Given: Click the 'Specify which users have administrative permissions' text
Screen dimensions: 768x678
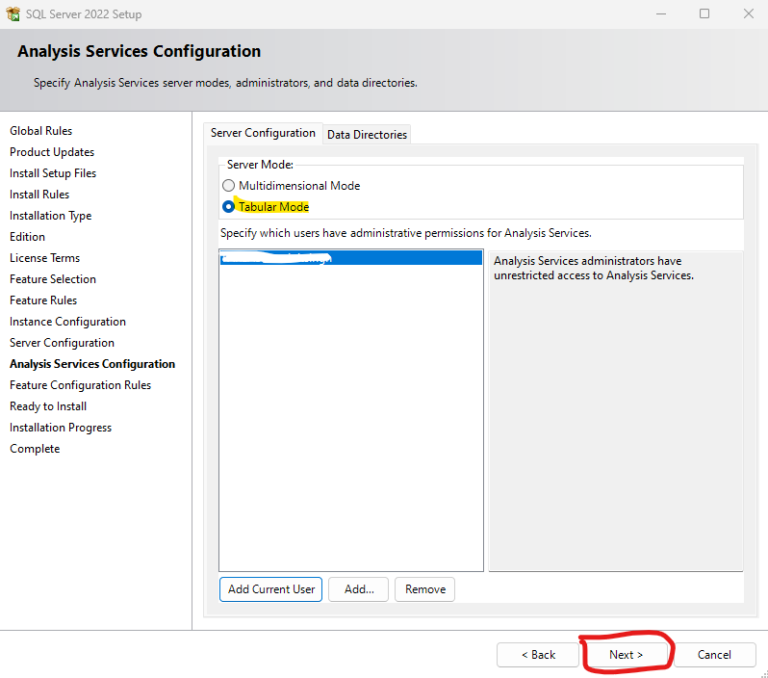Looking at the screenshot, I should (x=406, y=233).
